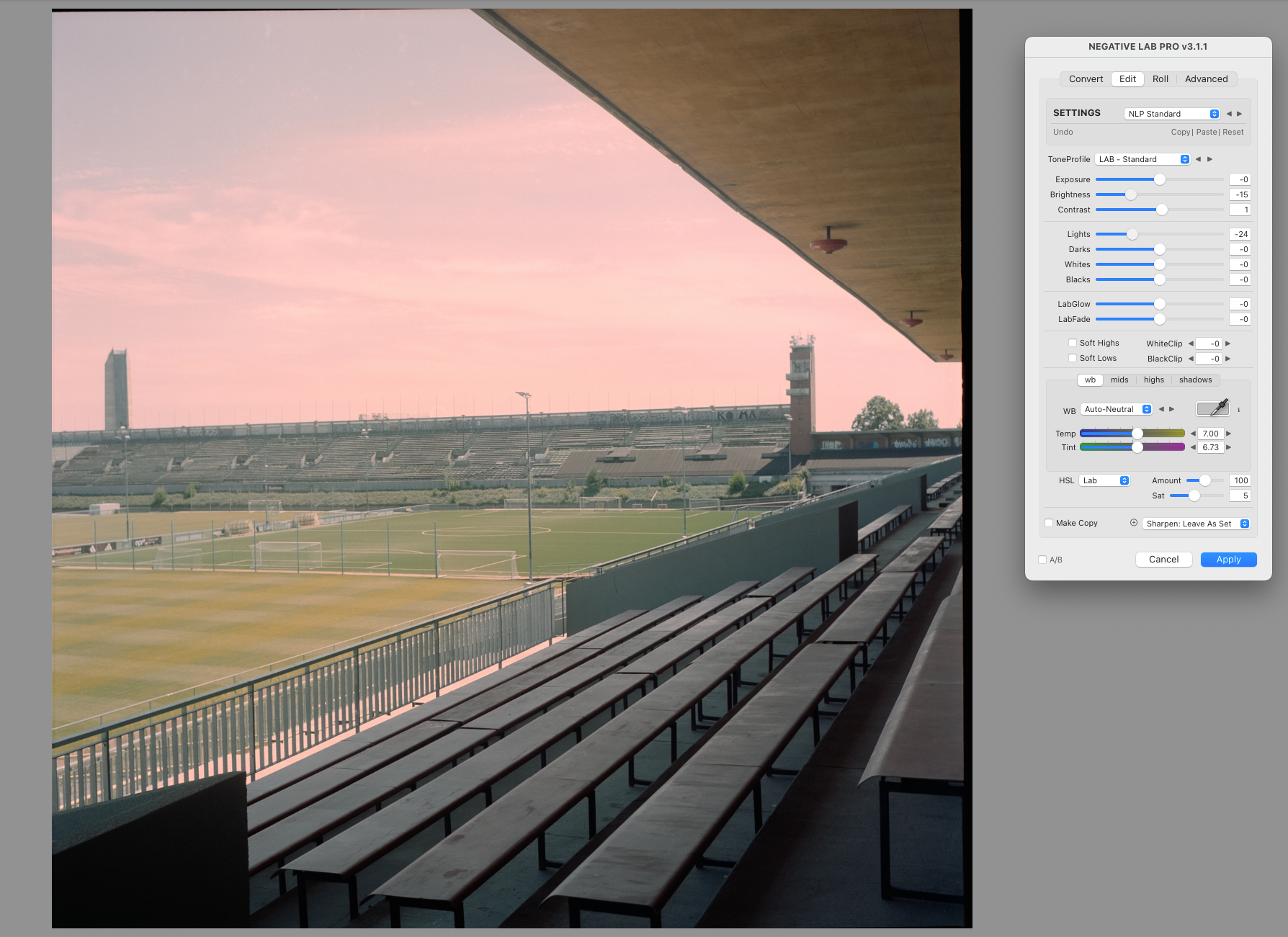Click the Lights slider handle

pyautogui.click(x=1132, y=234)
